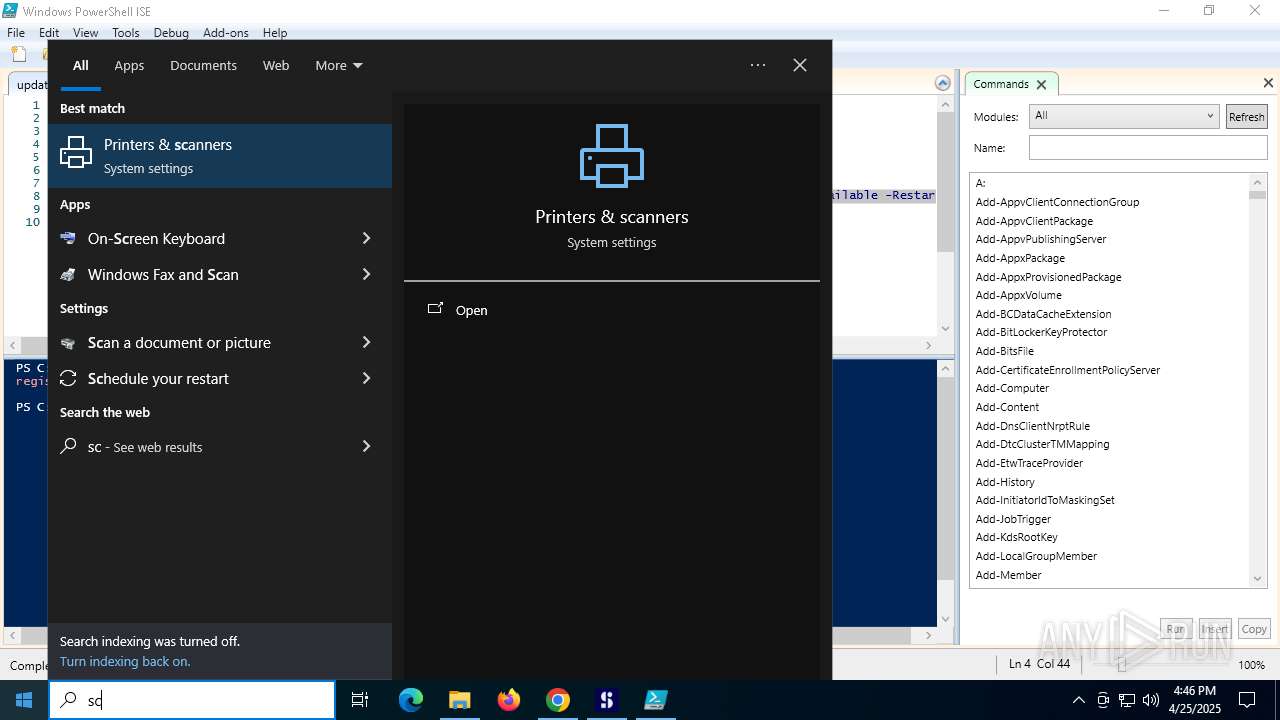Select Add-Computer in commands list
Viewport: 1280px width, 720px height.
(x=1012, y=388)
